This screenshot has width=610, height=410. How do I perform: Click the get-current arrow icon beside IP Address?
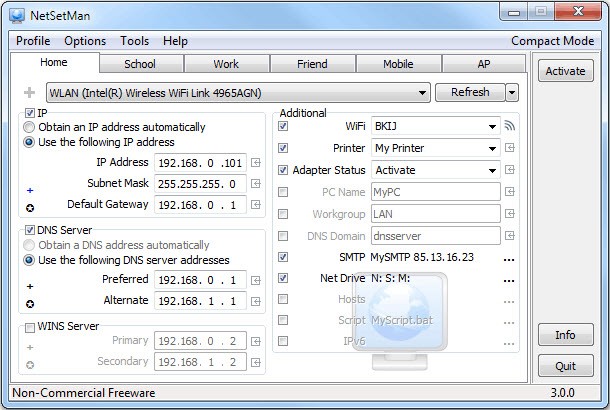256,163
